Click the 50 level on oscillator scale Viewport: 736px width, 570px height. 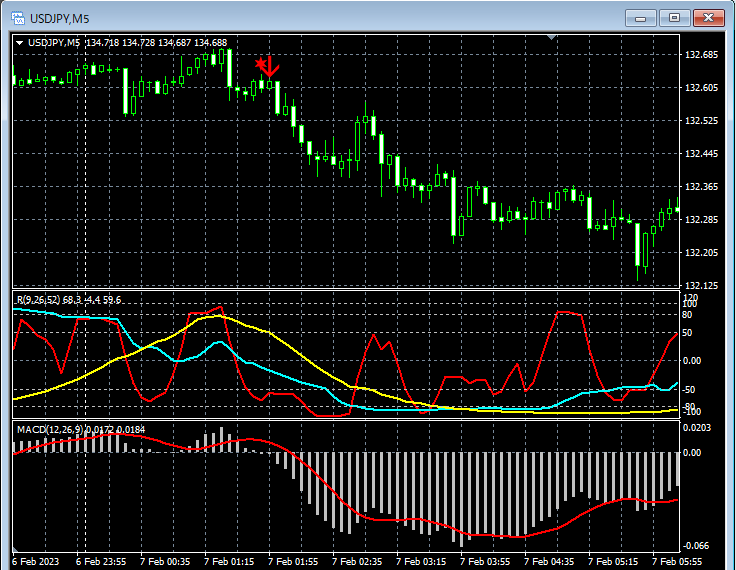(x=687, y=332)
